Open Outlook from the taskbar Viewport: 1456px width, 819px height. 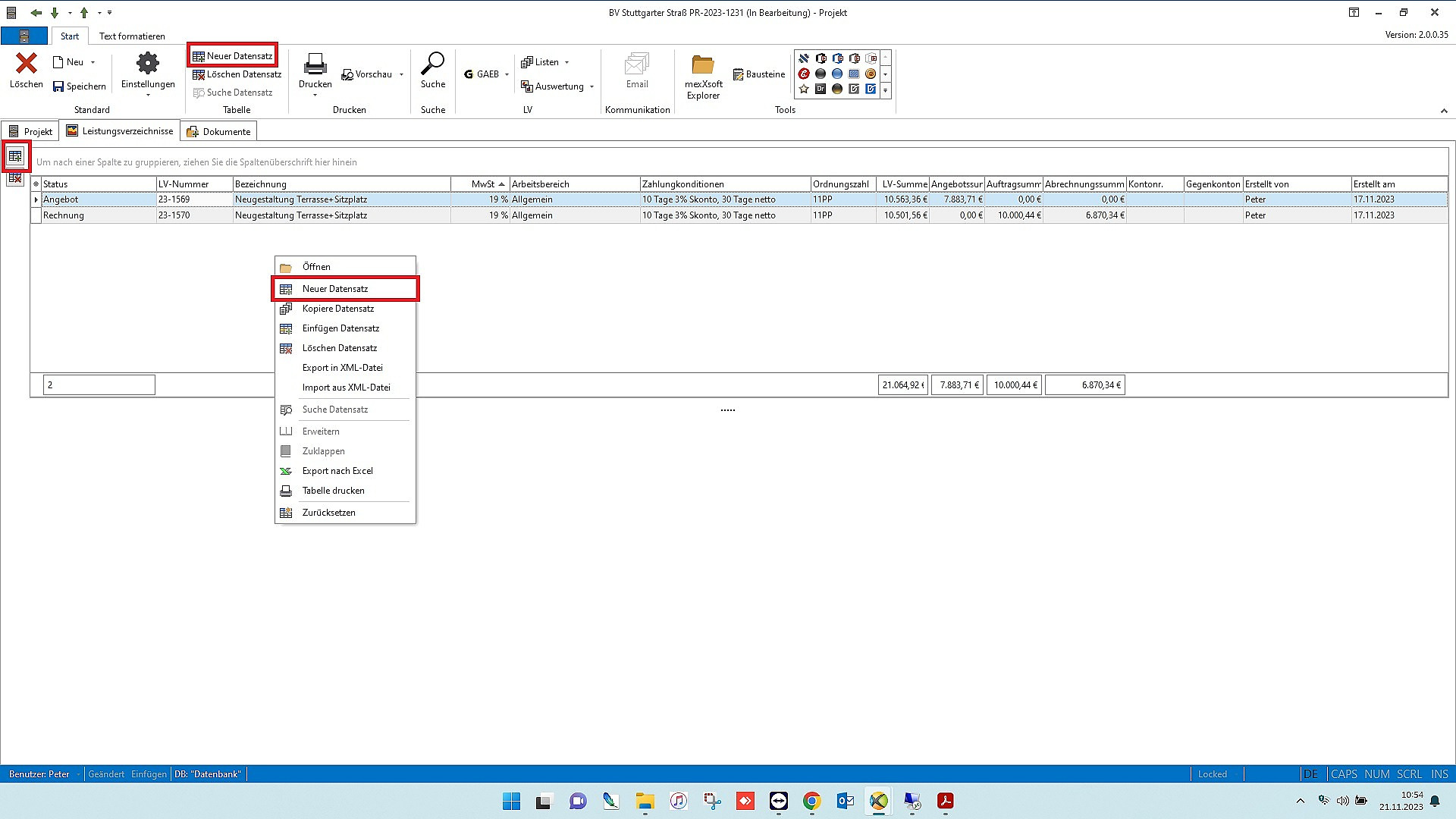[846, 801]
